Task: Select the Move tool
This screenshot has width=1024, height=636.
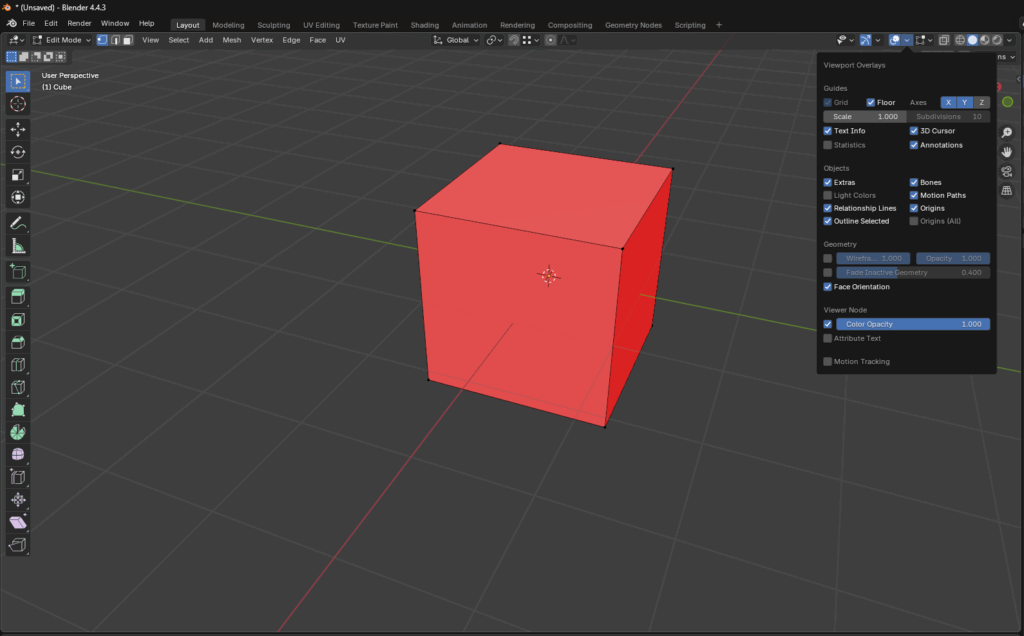Action: pos(18,129)
